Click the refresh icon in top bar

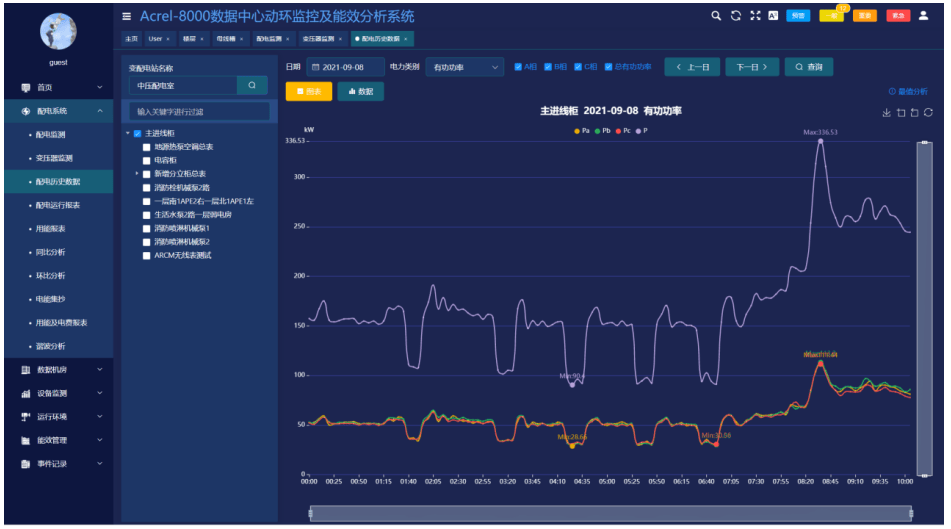pyautogui.click(x=735, y=16)
